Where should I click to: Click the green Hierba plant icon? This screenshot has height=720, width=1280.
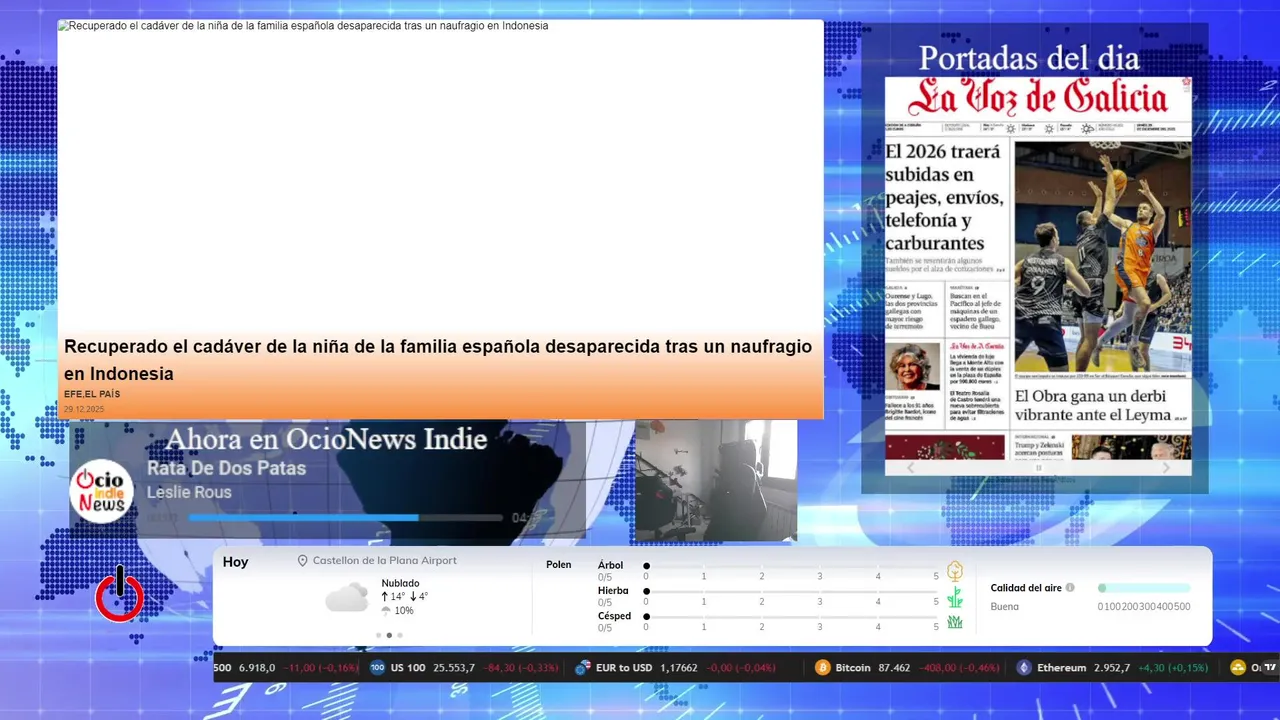(x=955, y=597)
